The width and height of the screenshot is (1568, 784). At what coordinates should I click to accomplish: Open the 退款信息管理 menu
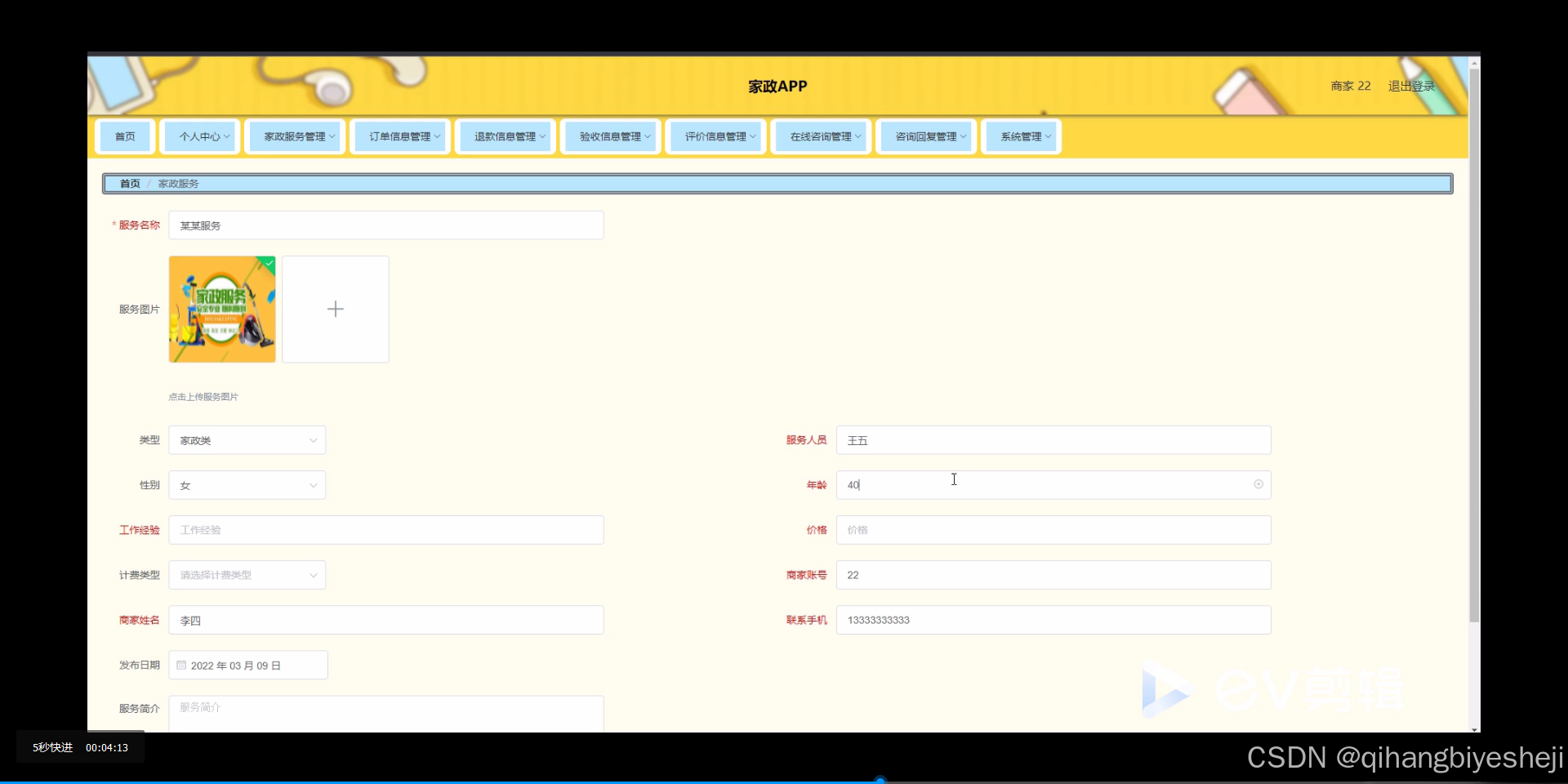pos(504,136)
